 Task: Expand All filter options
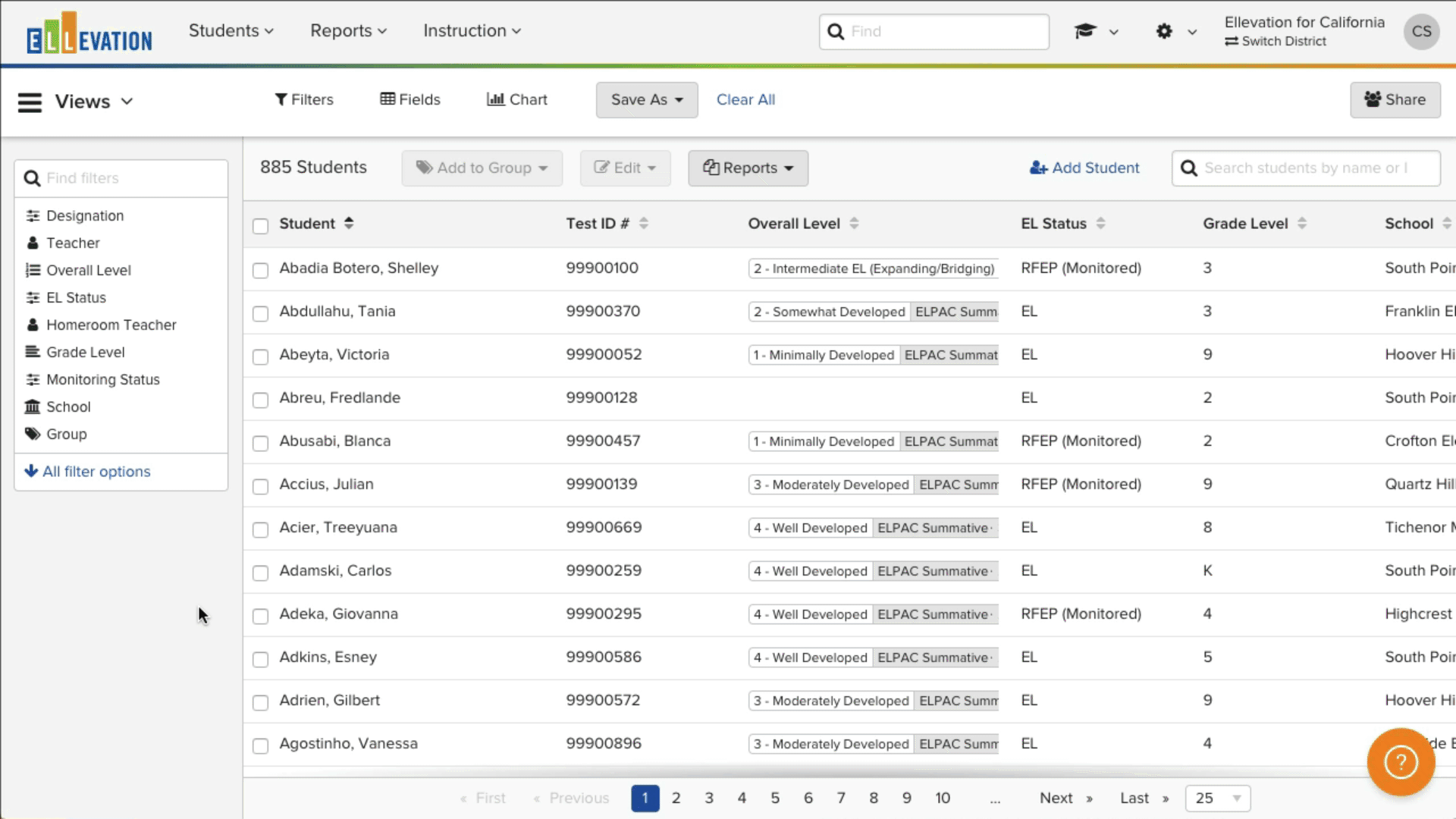tap(88, 472)
